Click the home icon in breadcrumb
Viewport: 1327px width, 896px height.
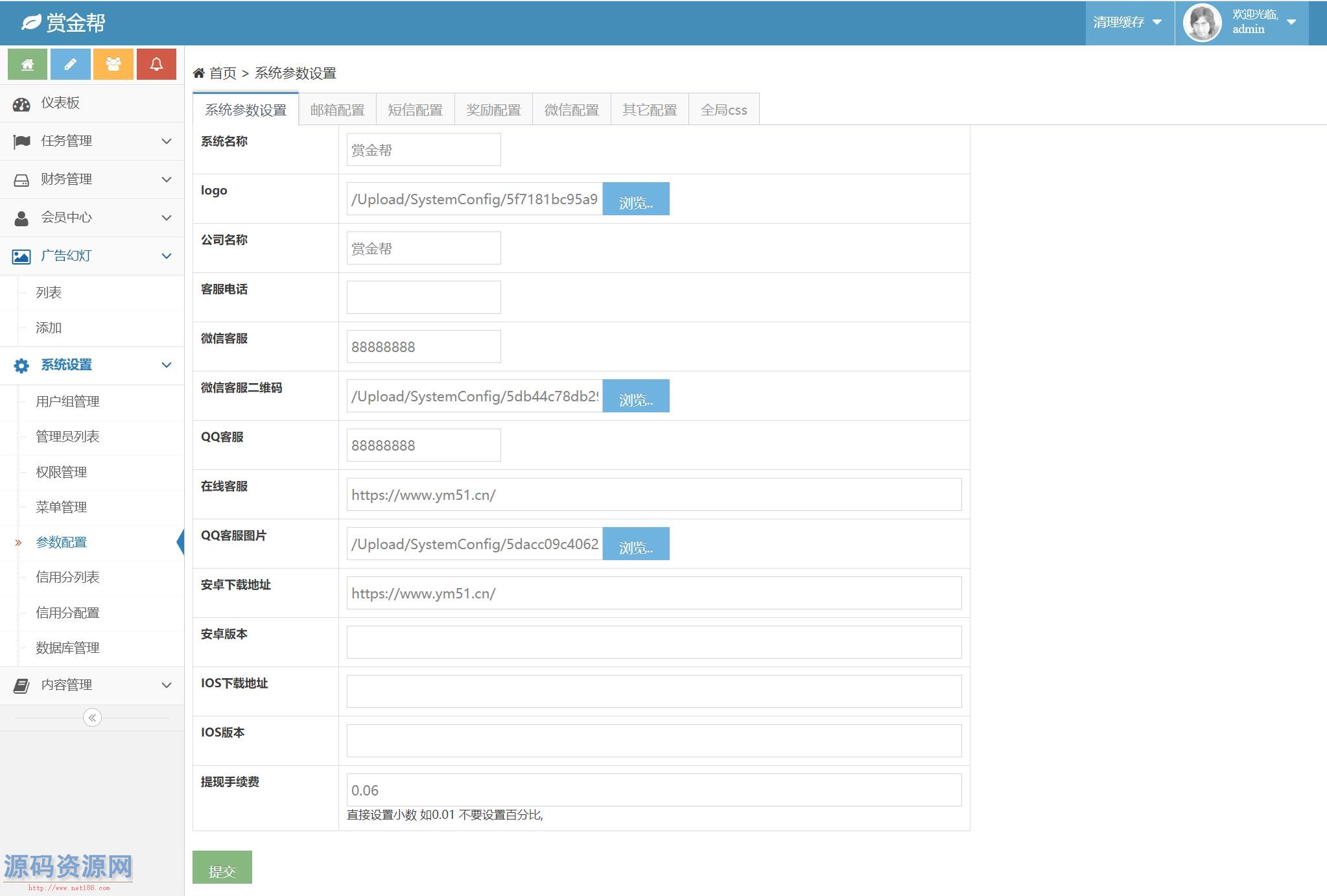(199, 73)
